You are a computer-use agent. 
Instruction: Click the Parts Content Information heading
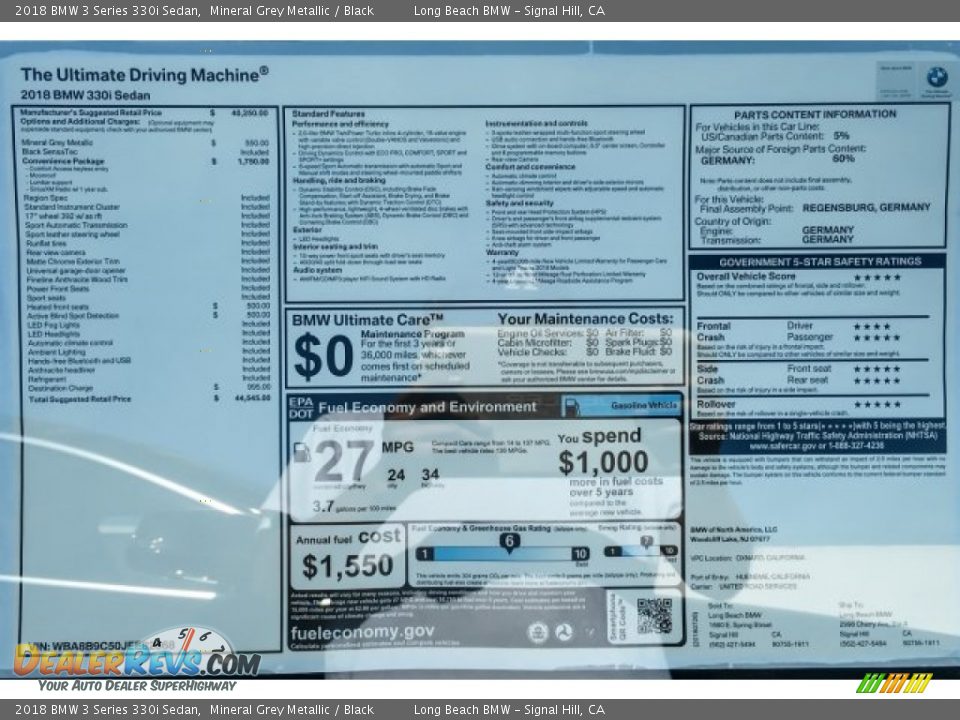pos(815,115)
